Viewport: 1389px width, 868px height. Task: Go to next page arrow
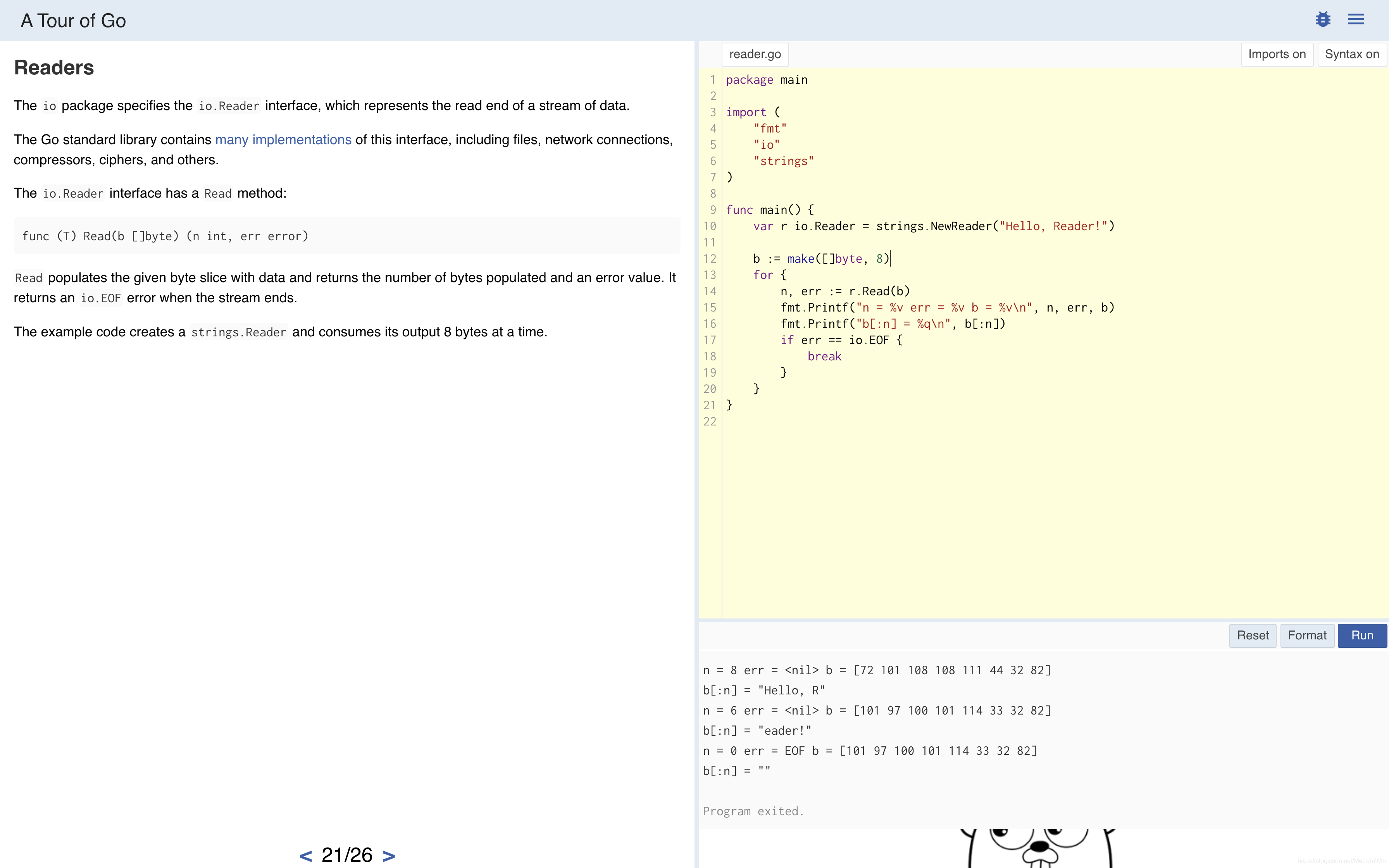(x=389, y=856)
